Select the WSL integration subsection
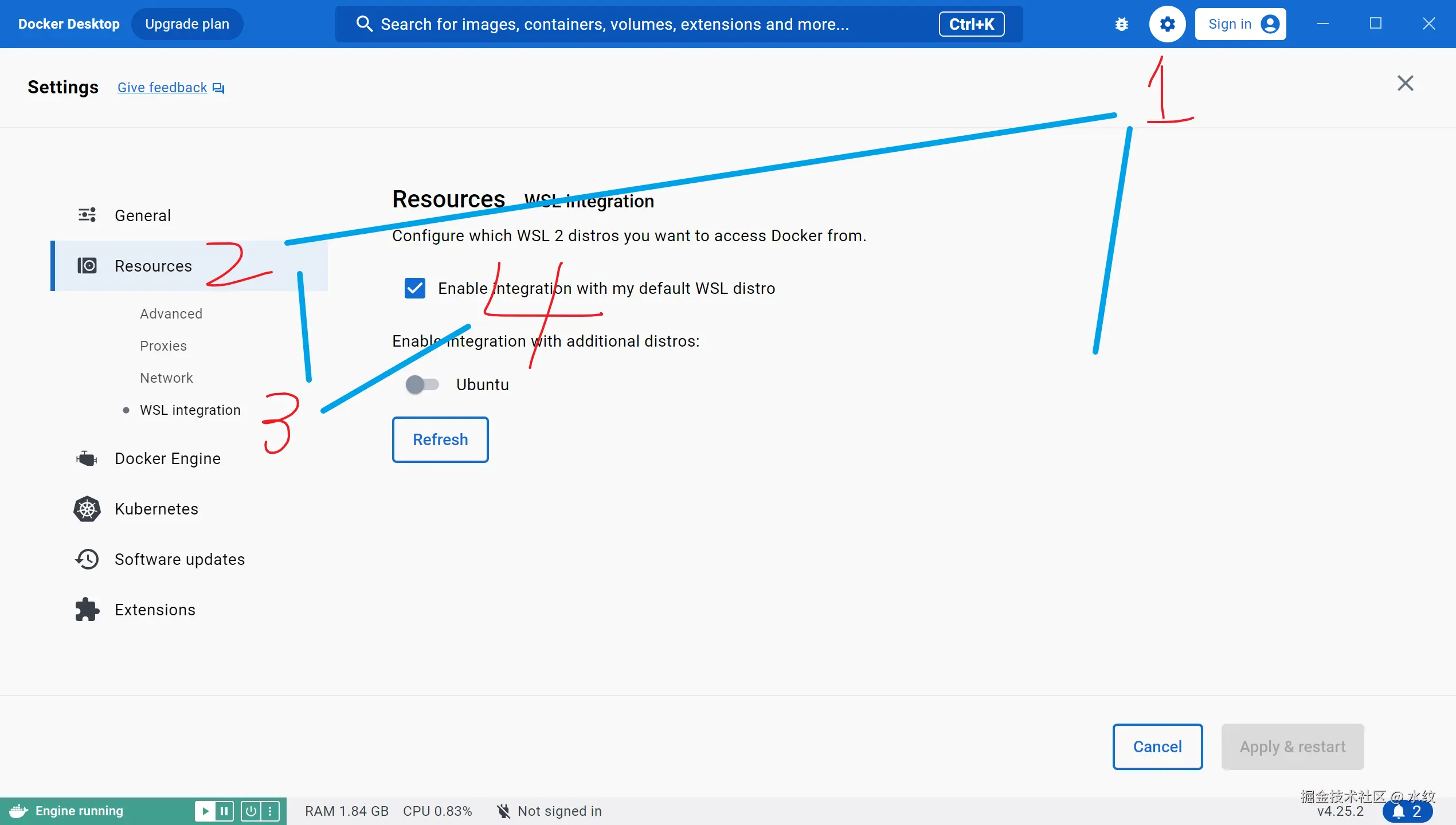The height and width of the screenshot is (825, 1456). [190, 410]
